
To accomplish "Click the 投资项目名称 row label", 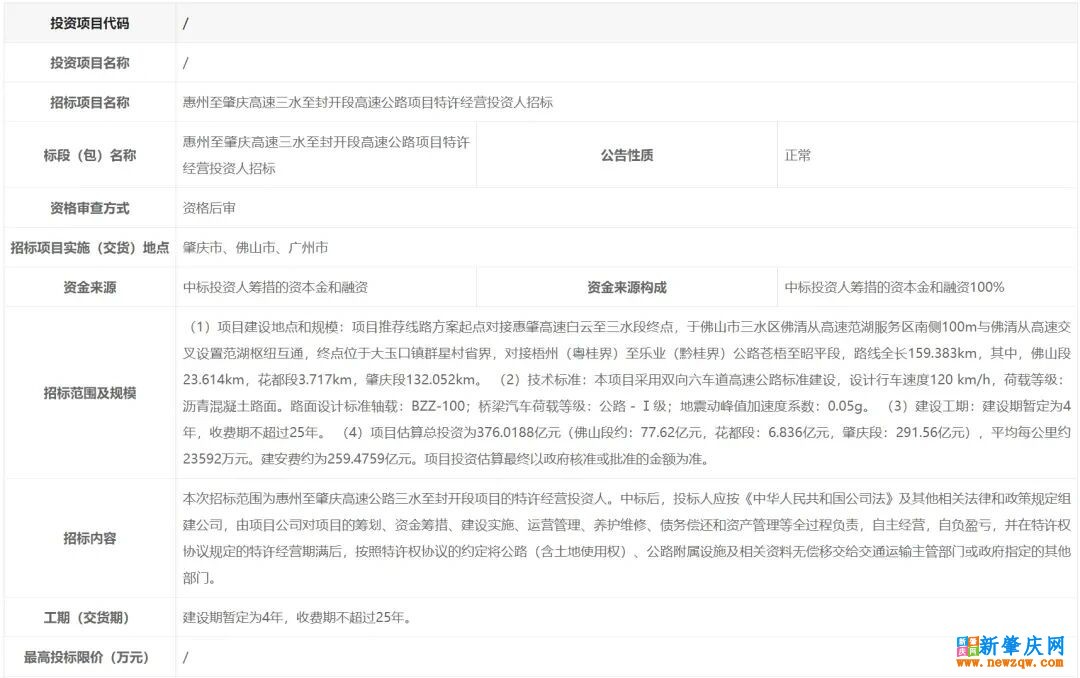I will [x=89, y=63].
